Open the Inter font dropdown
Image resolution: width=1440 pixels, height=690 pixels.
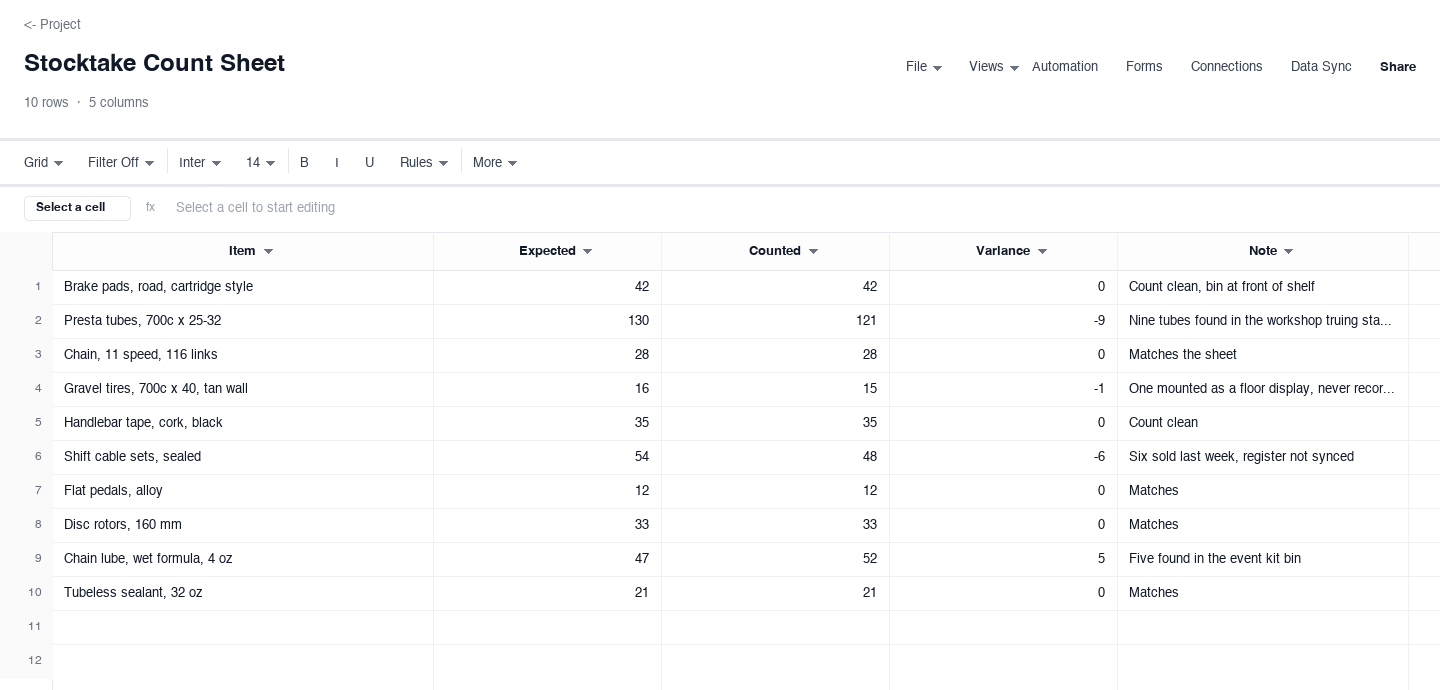pyautogui.click(x=200, y=163)
